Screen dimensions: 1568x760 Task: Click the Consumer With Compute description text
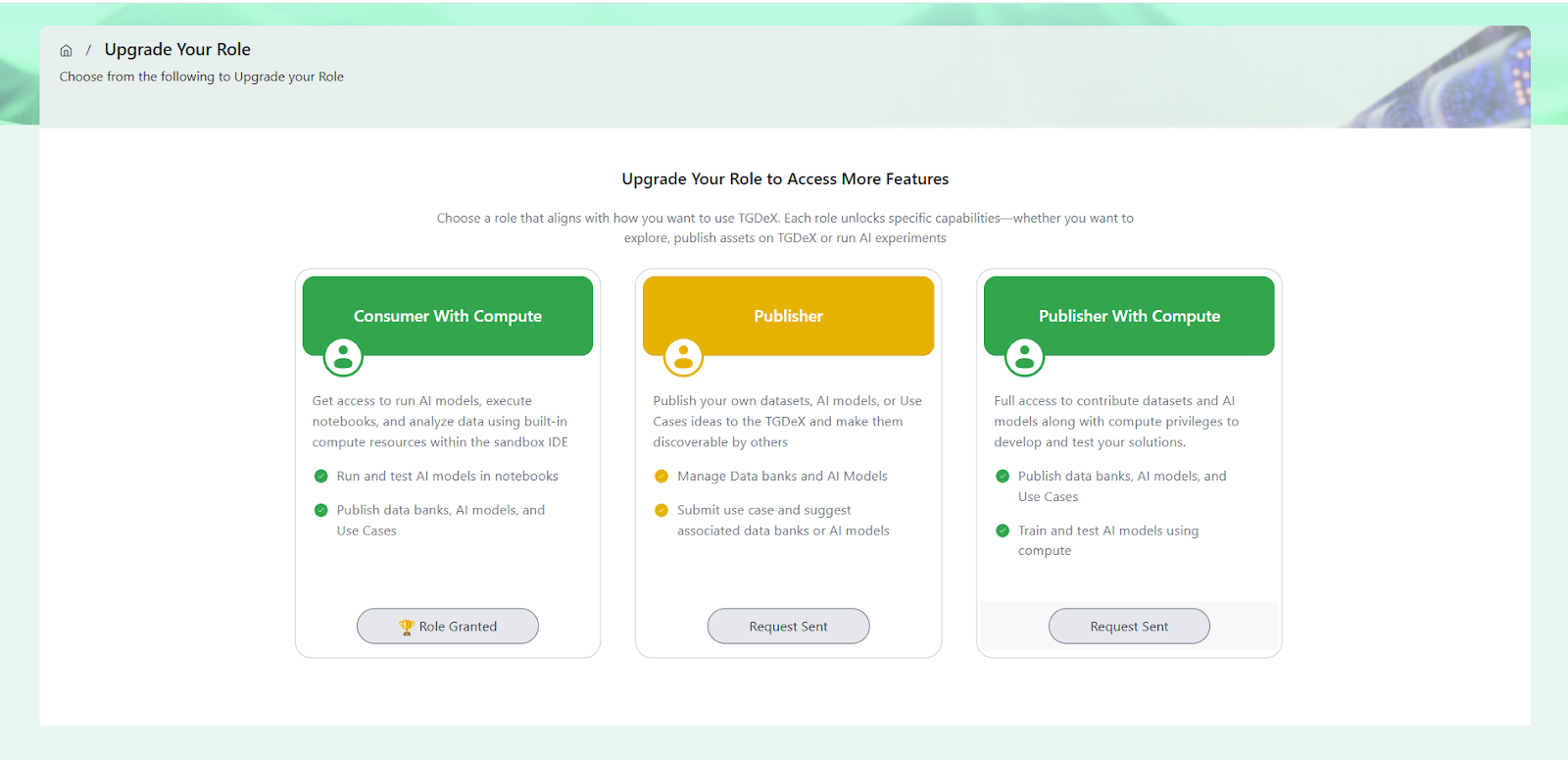pyautogui.click(x=440, y=422)
